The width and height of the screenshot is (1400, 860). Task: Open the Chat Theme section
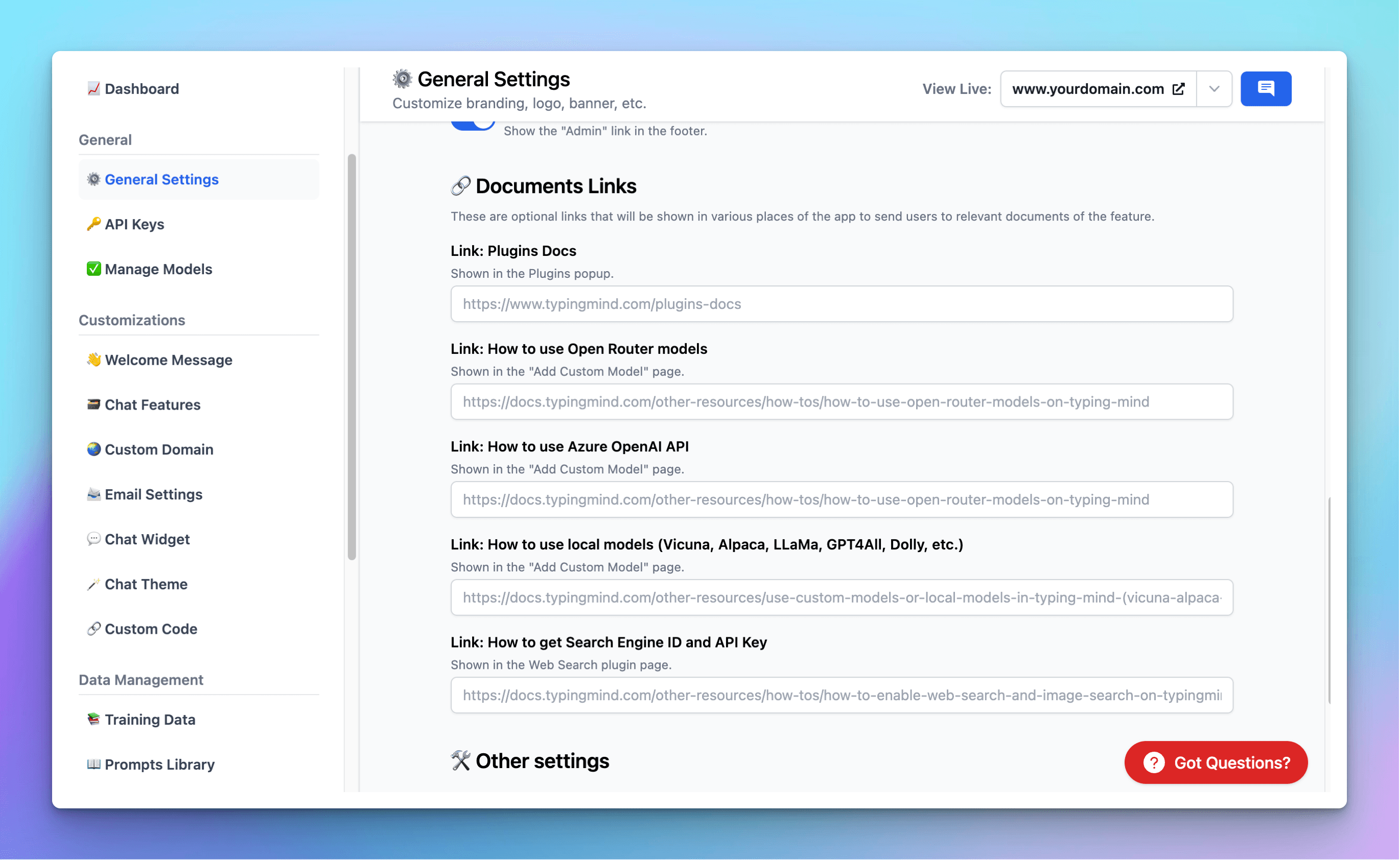[146, 584]
